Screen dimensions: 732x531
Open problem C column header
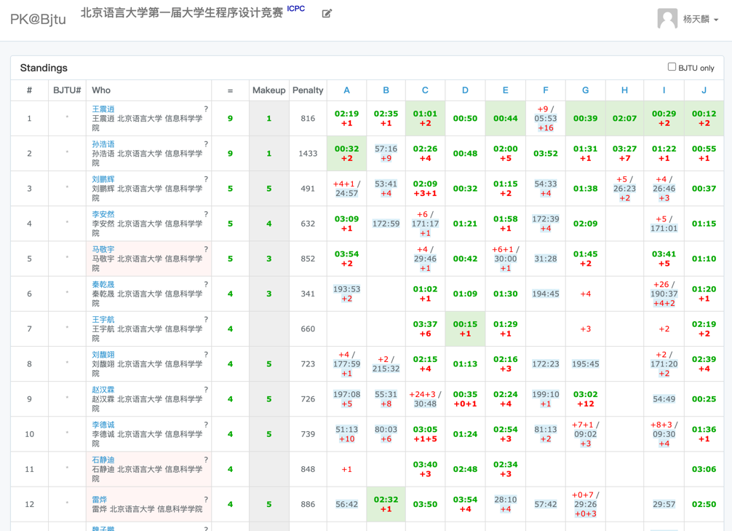click(425, 90)
